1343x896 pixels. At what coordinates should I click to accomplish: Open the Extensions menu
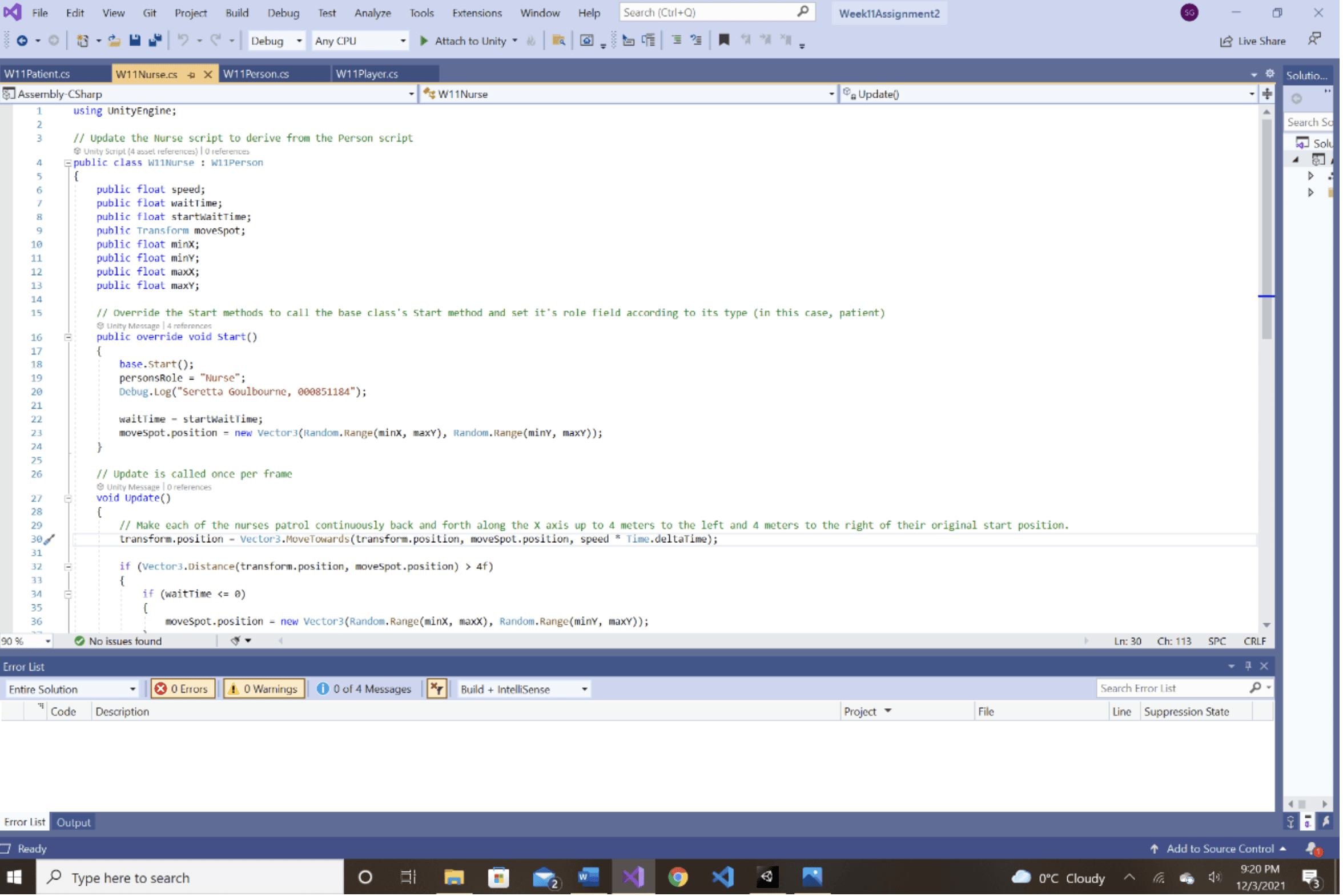(x=477, y=13)
